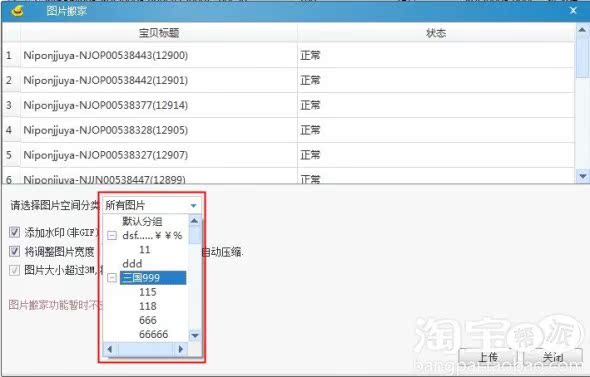Click the dropdown list scroll right arrow
Image resolution: width=590 pixels, height=377 pixels.
pyautogui.click(x=180, y=349)
